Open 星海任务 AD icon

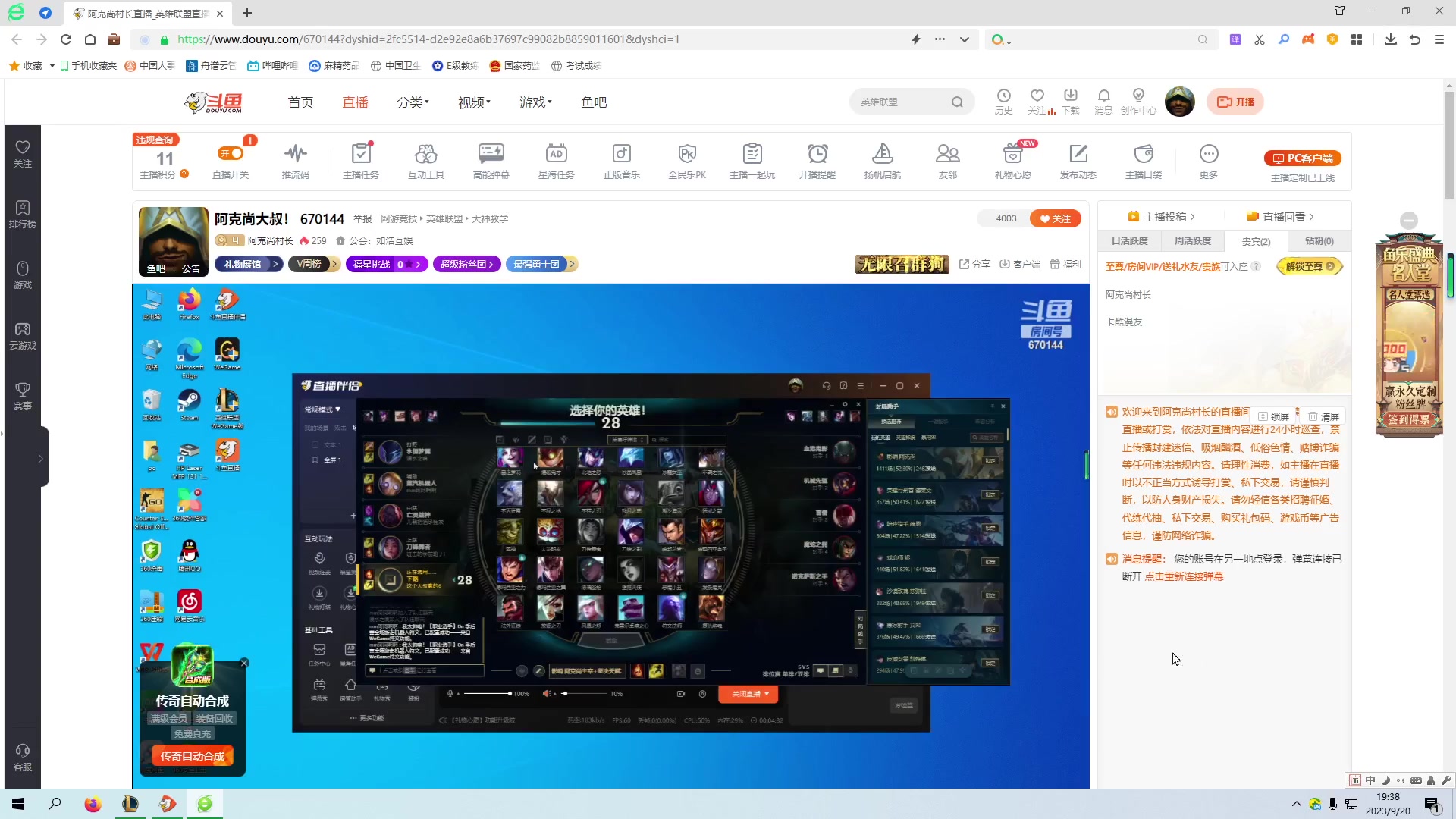tap(557, 154)
